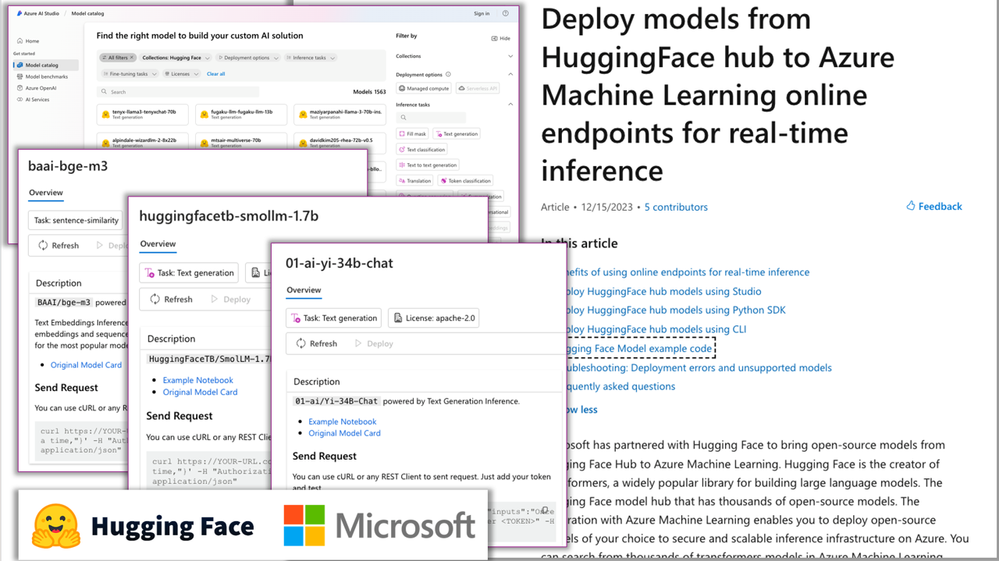
Task: Open Original Model Card in smollm window
Action: (200, 392)
